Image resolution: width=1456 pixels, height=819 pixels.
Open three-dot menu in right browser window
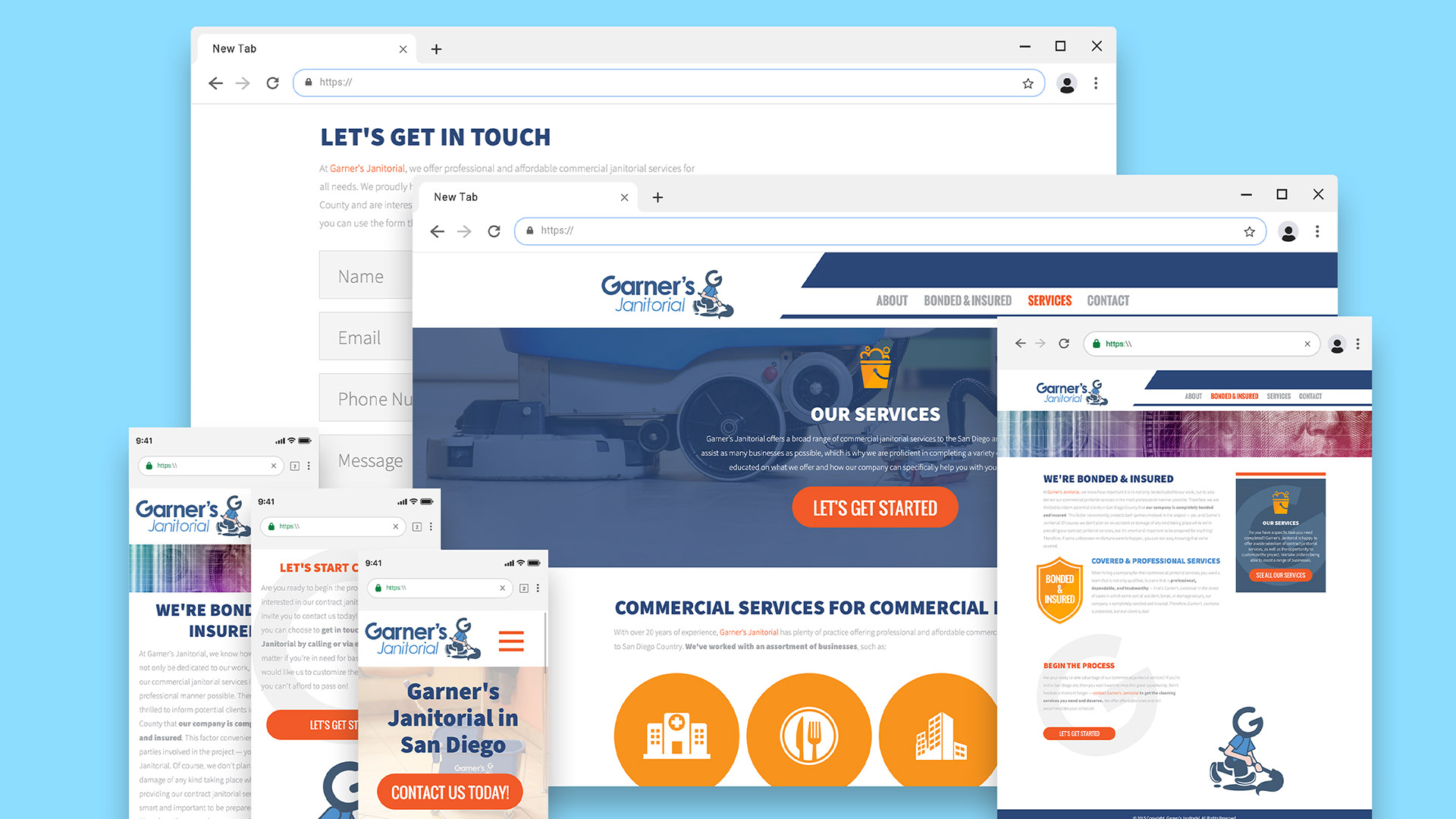pyautogui.click(x=1357, y=344)
